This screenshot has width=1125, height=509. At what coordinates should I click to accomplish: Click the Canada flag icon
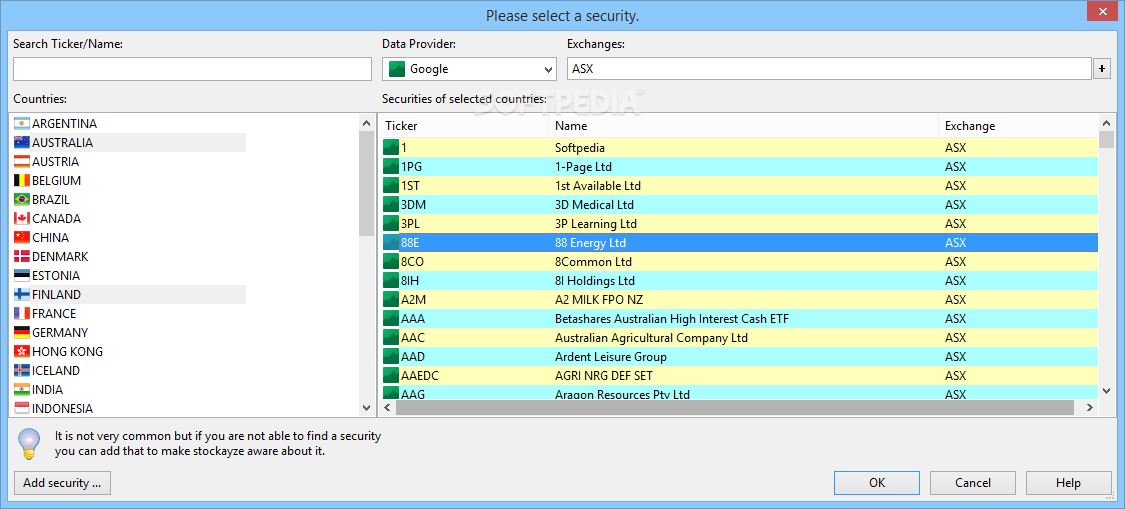coord(22,218)
